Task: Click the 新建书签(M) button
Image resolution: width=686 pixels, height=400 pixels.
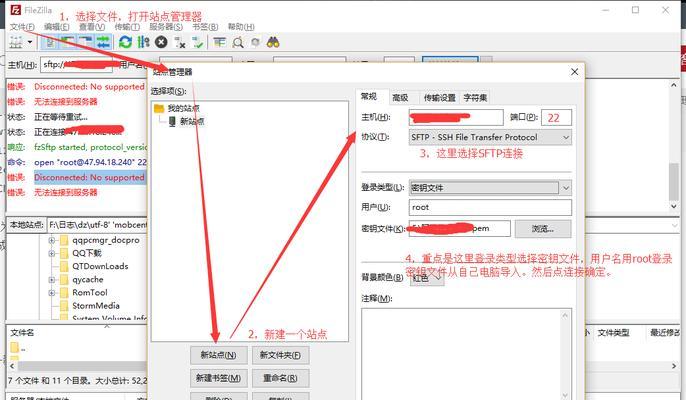Action: point(218,378)
